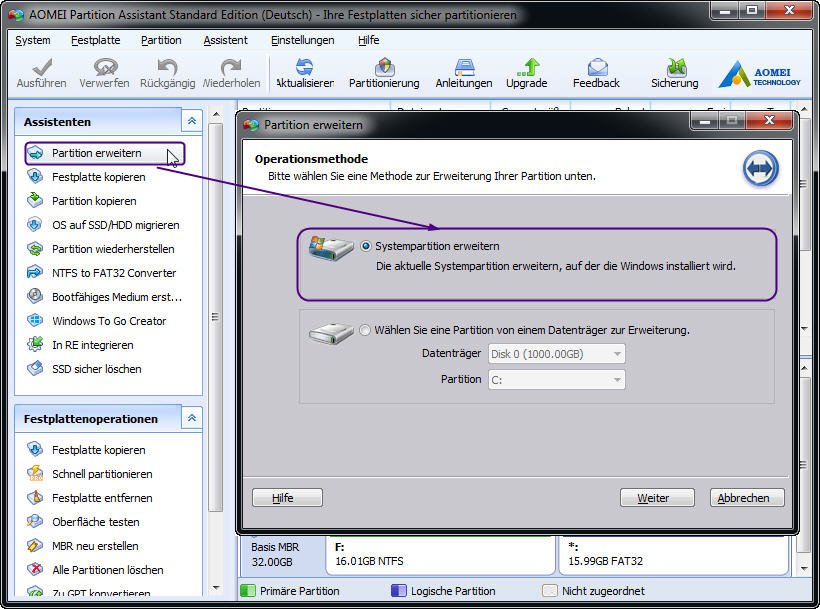Refresh using the Aktualisieren toolbar icon
The width and height of the screenshot is (820, 609).
[x=305, y=67]
